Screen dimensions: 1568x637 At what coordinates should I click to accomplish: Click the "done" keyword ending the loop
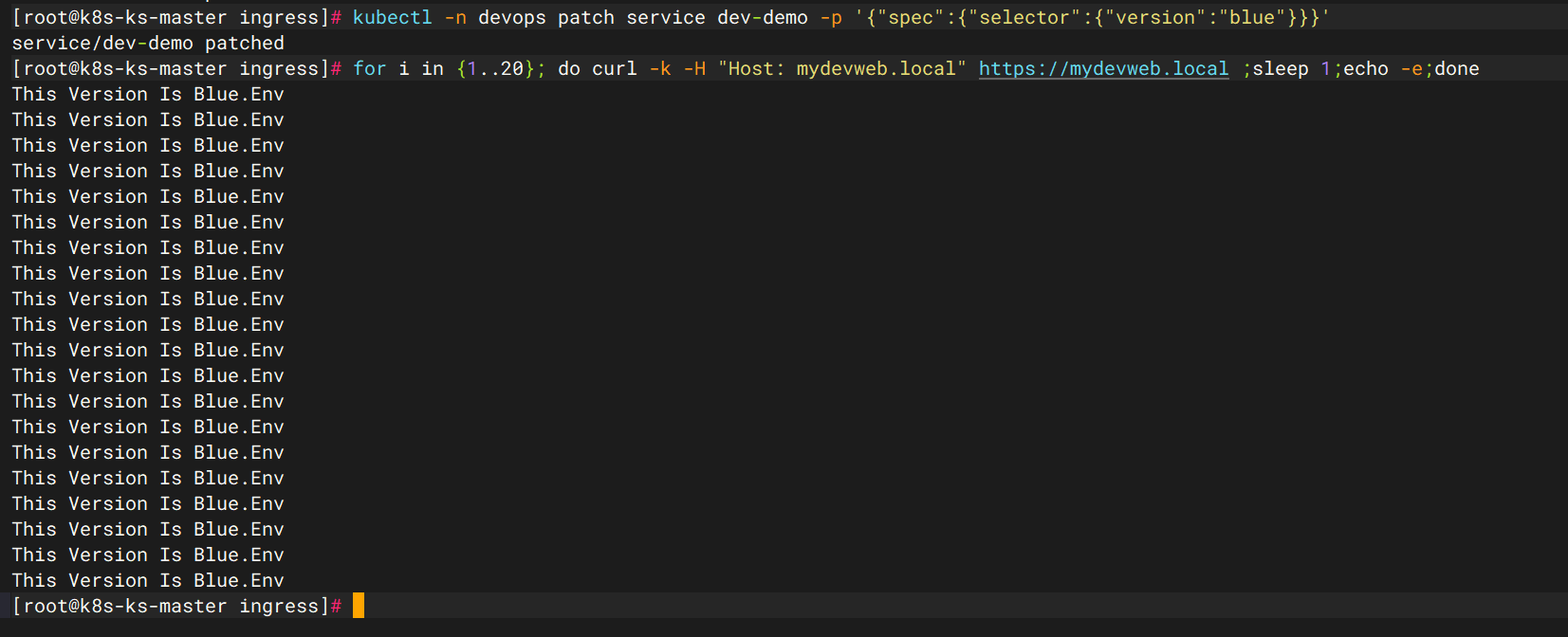tap(1456, 69)
